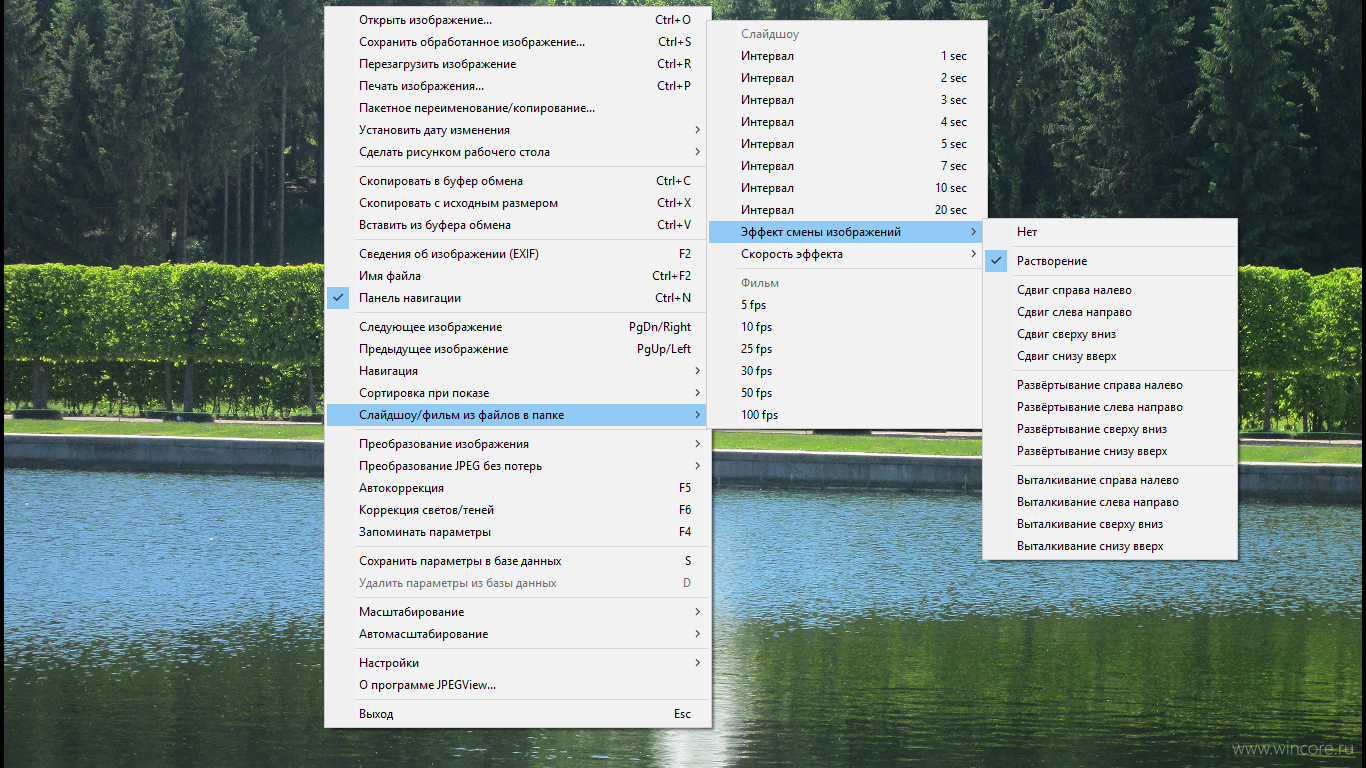The height and width of the screenshot is (768, 1366).
Task: Expand 'Сортировка при показе' submenu
Action: (517, 393)
